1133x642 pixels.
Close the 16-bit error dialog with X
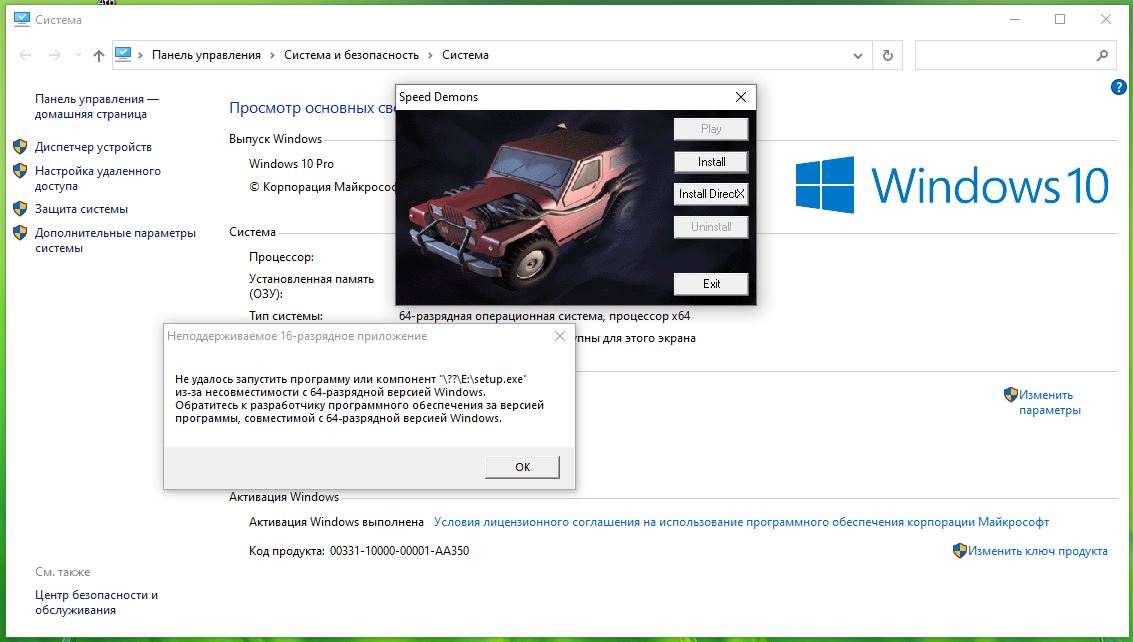pos(560,337)
